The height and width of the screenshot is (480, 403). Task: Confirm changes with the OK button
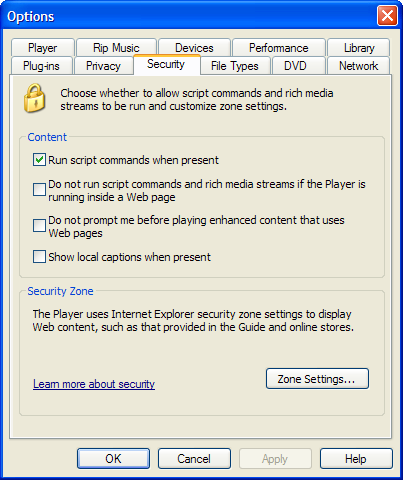pyautogui.click(x=113, y=459)
